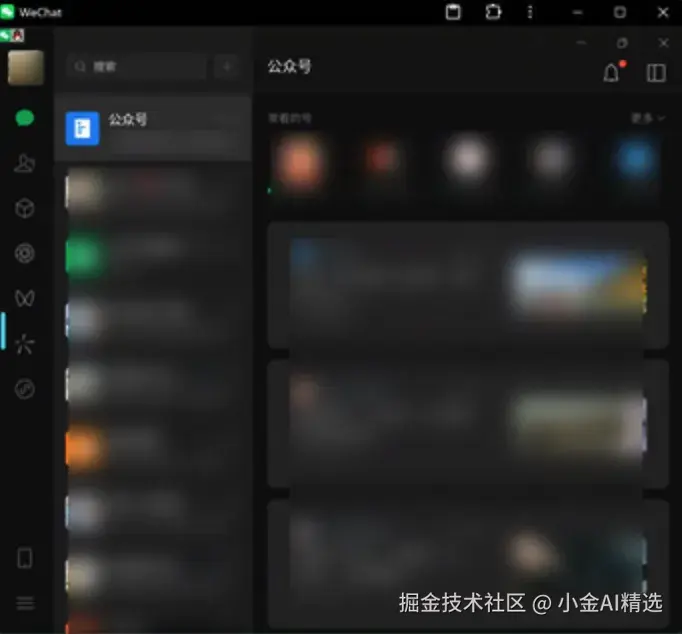This screenshot has width=682, height=634.
Task: Click the plus button beside search box
Action: click(x=227, y=67)
